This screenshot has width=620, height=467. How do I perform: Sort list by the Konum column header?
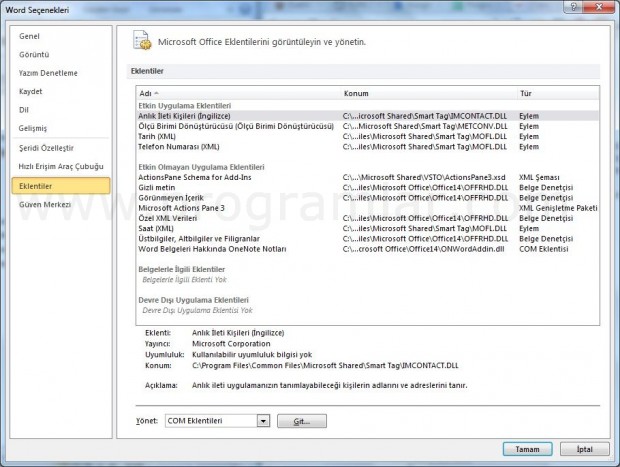point(429,93)
